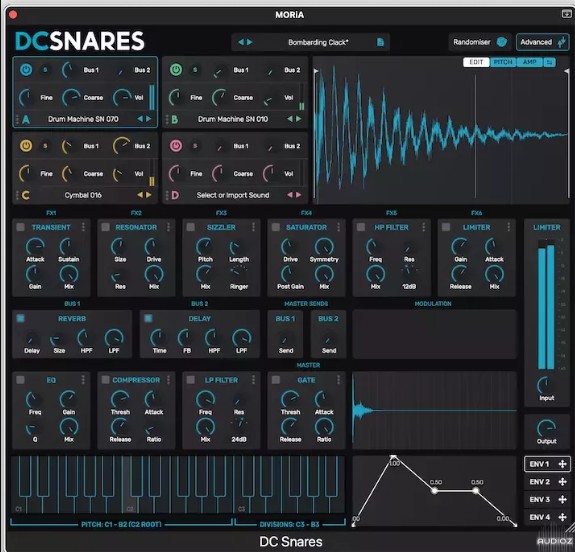Select previous sample for layer A
Viewport: 575px width, 552px height.
(140, 119)
